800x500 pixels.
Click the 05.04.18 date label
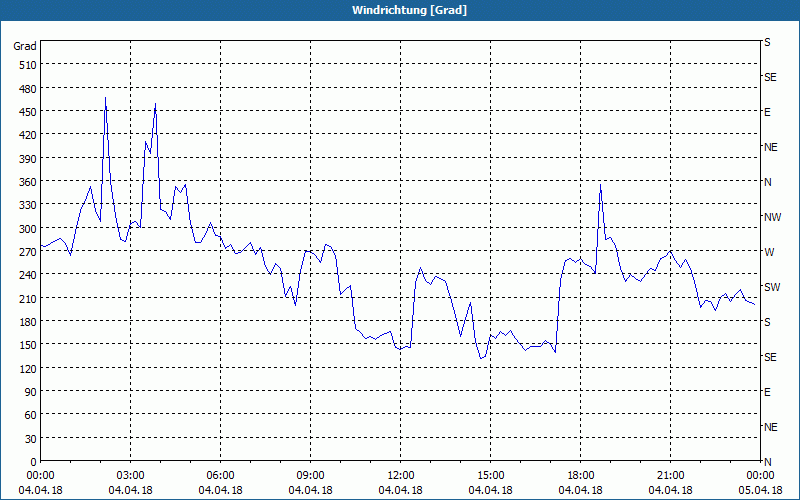click(760, 490)
